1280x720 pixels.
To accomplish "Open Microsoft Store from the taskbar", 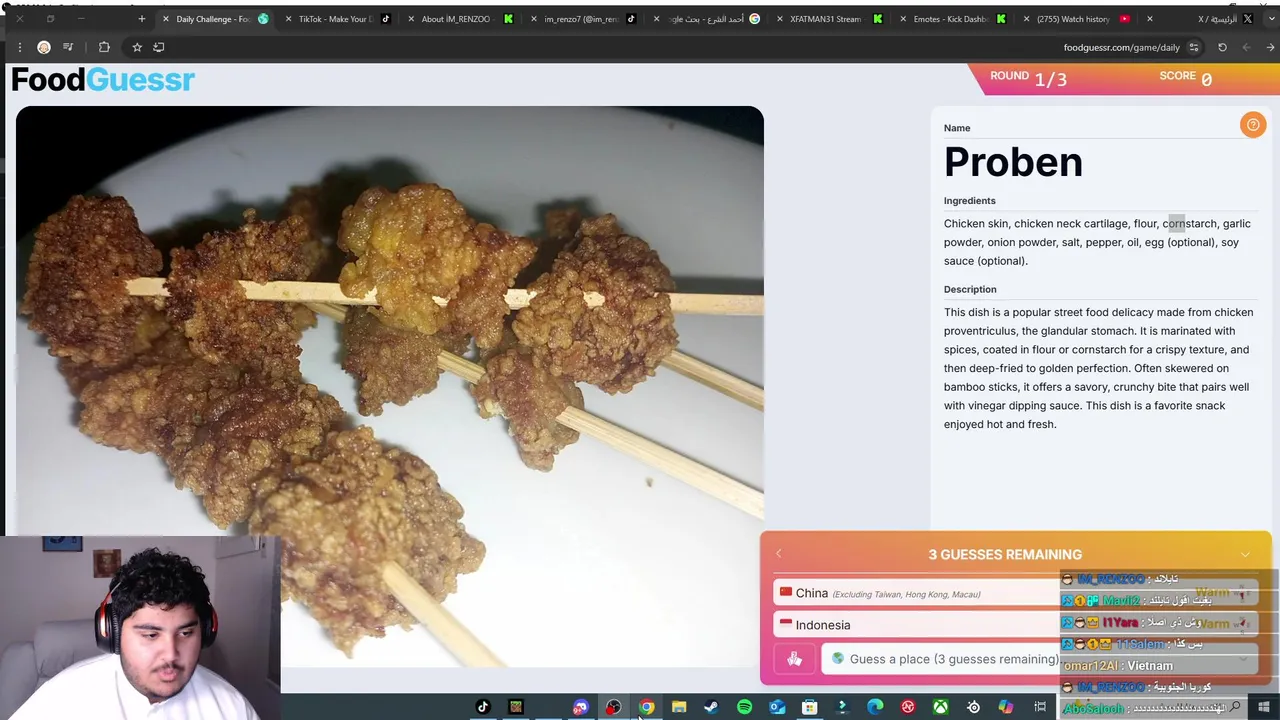I will [809, 707].
